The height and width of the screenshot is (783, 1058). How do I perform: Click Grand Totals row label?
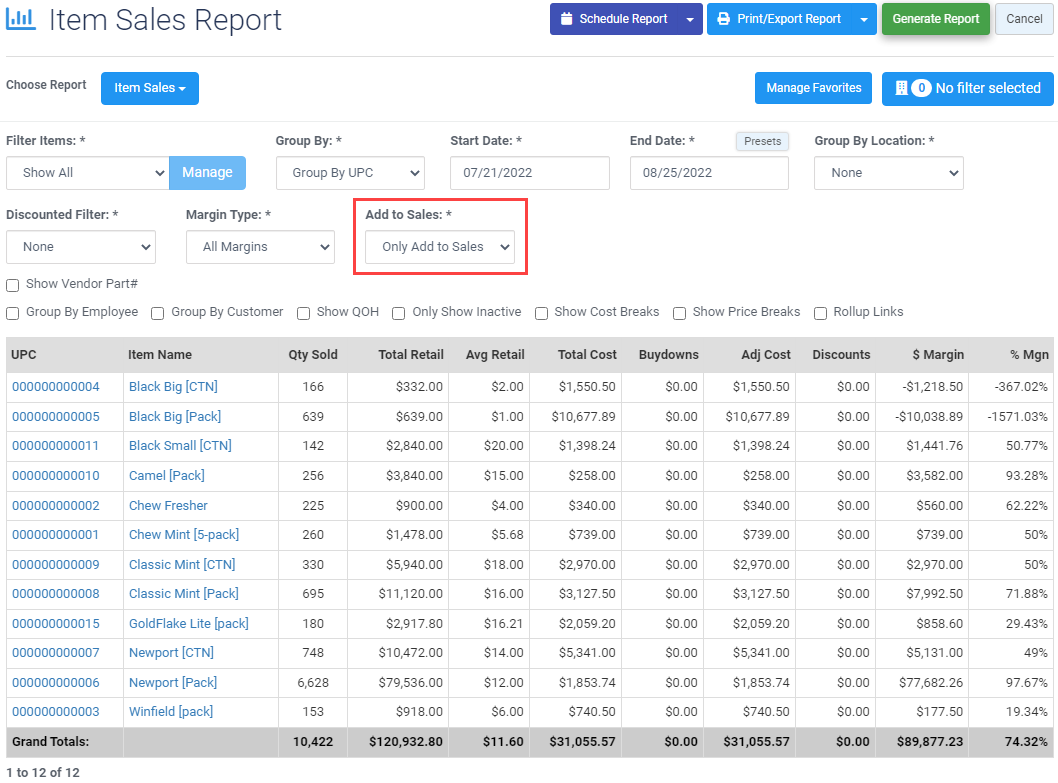(51, 742)
